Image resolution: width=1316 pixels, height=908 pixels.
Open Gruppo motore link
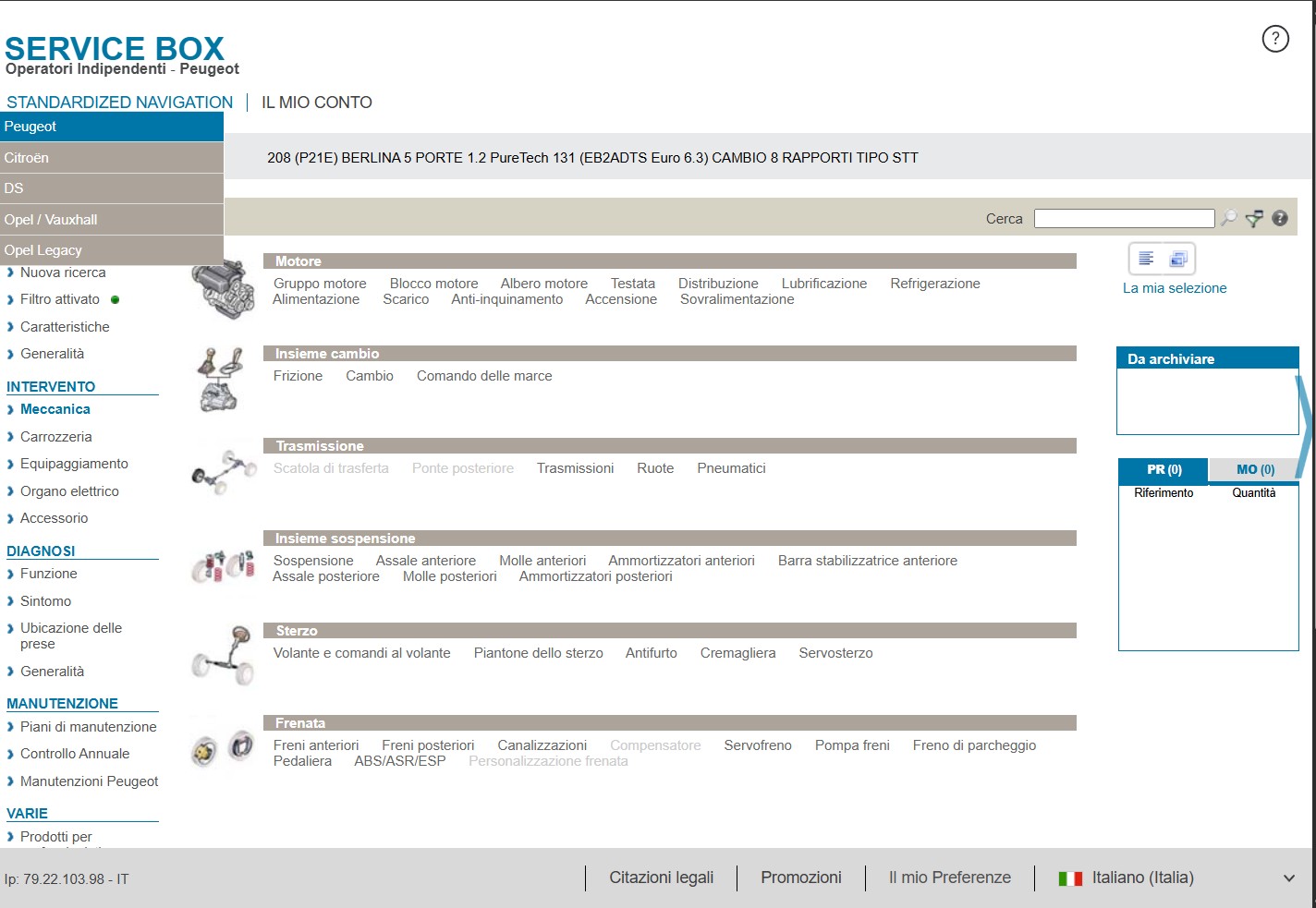coord(320,284)
